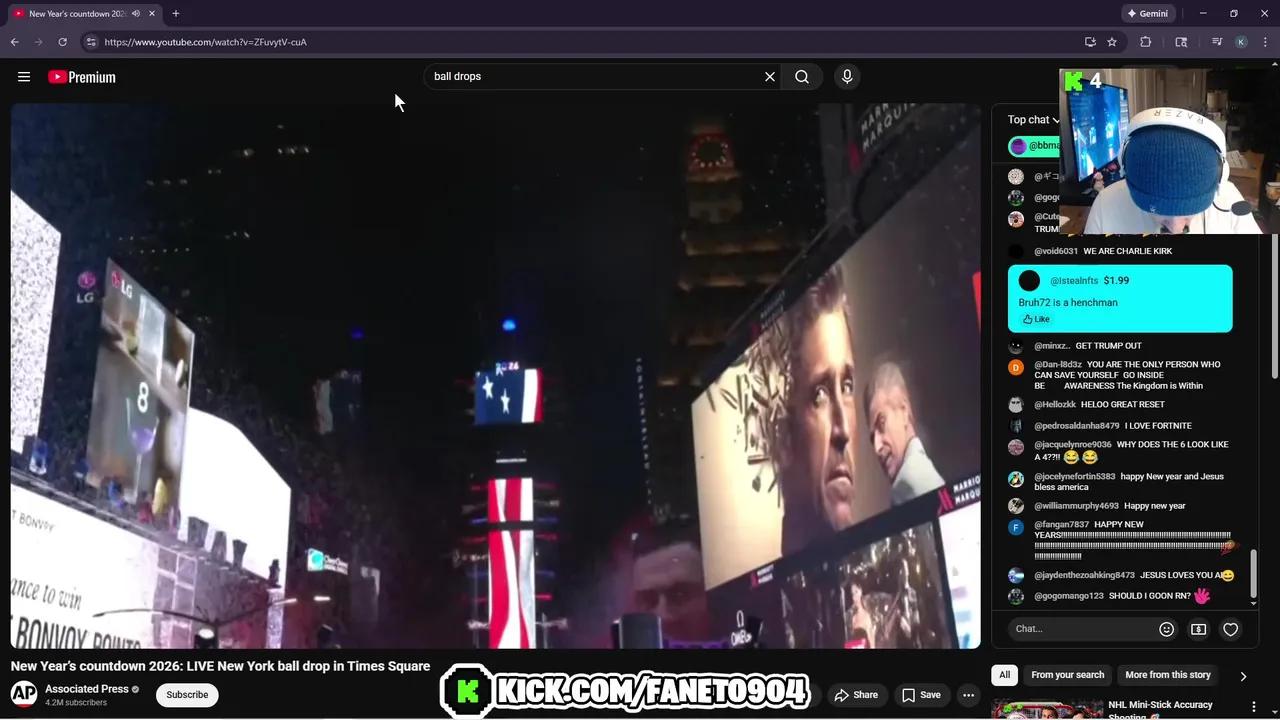Screen dimensions: 1280x720
Task: Expand the Top chat dropdown
Action: (1034, 120)
